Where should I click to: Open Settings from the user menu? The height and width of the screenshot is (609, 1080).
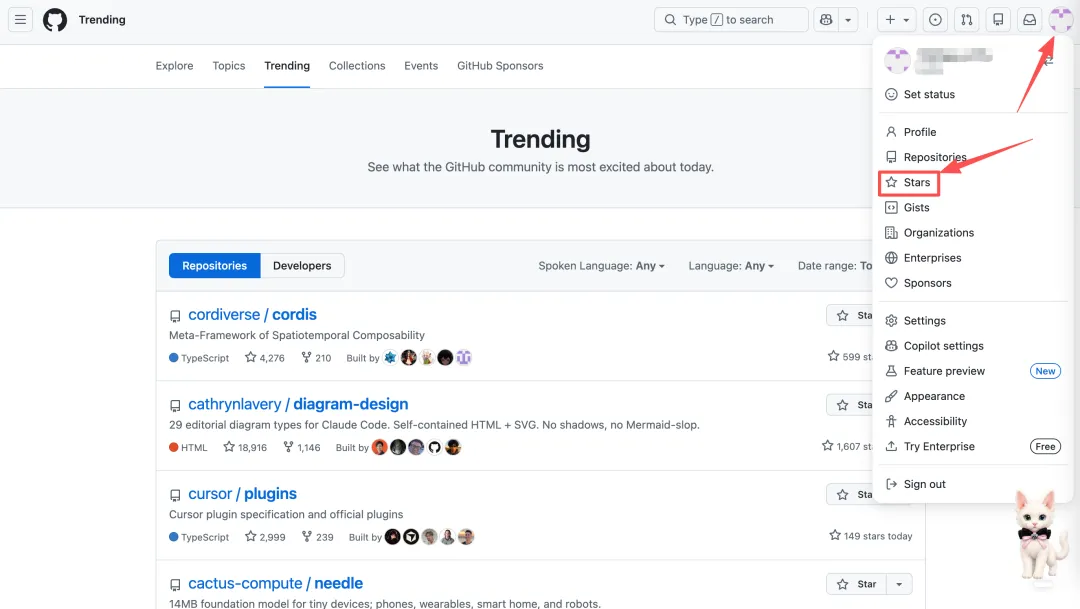click(972, 320)
